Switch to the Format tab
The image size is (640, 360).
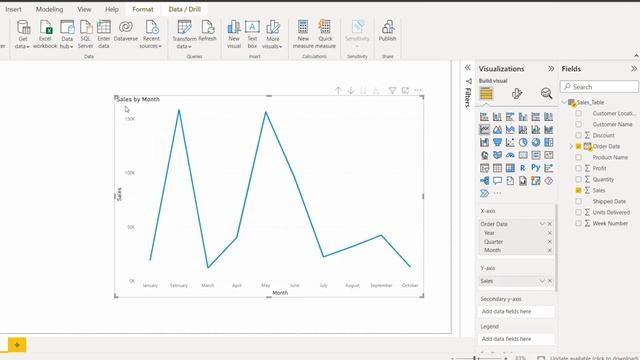[x=143, y=9]
